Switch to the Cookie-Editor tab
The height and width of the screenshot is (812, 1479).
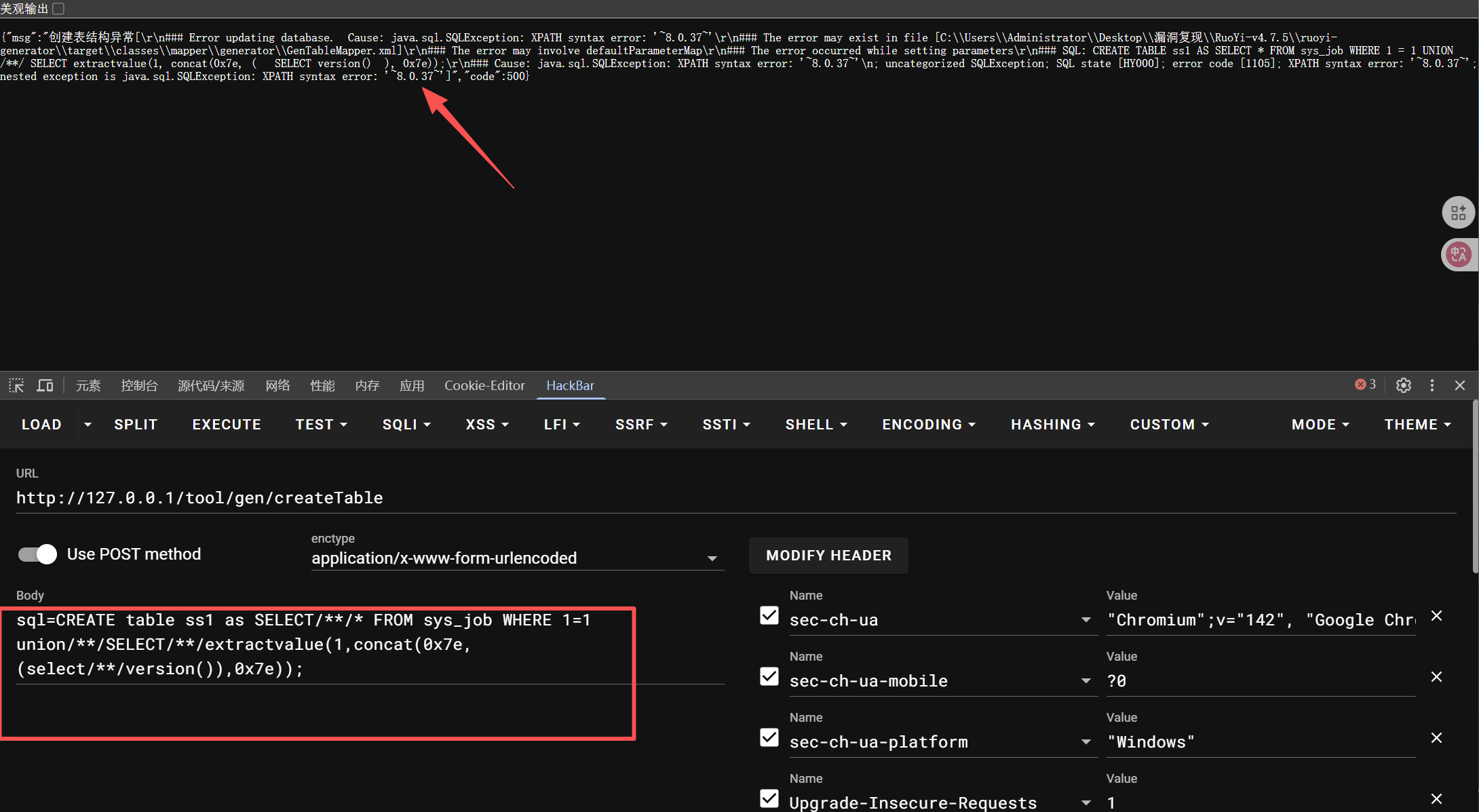(484, 385)
